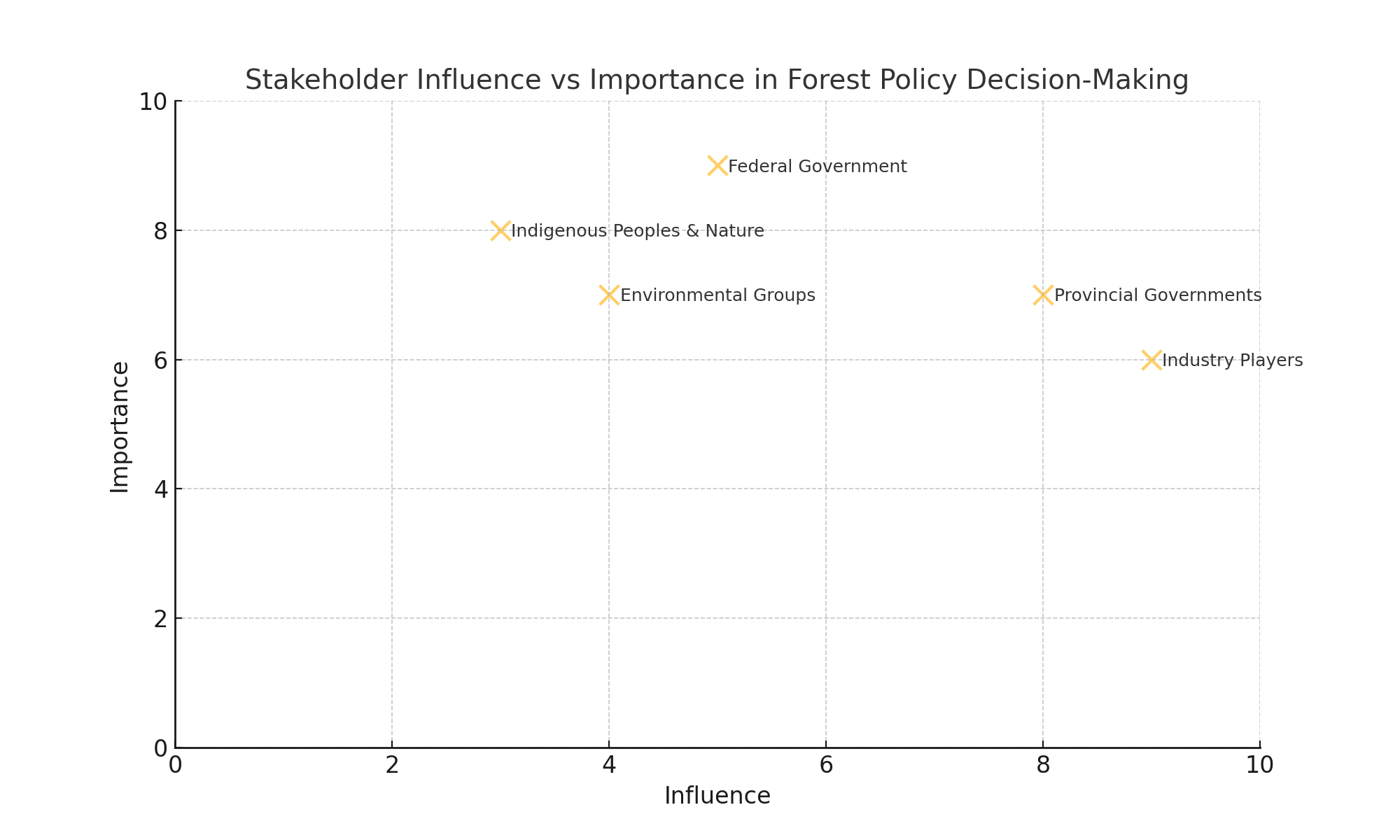Click the Provincial Governments X marker
Image resolution: width=1400 pixels, height=840 pixels.
pos(1043,295)
